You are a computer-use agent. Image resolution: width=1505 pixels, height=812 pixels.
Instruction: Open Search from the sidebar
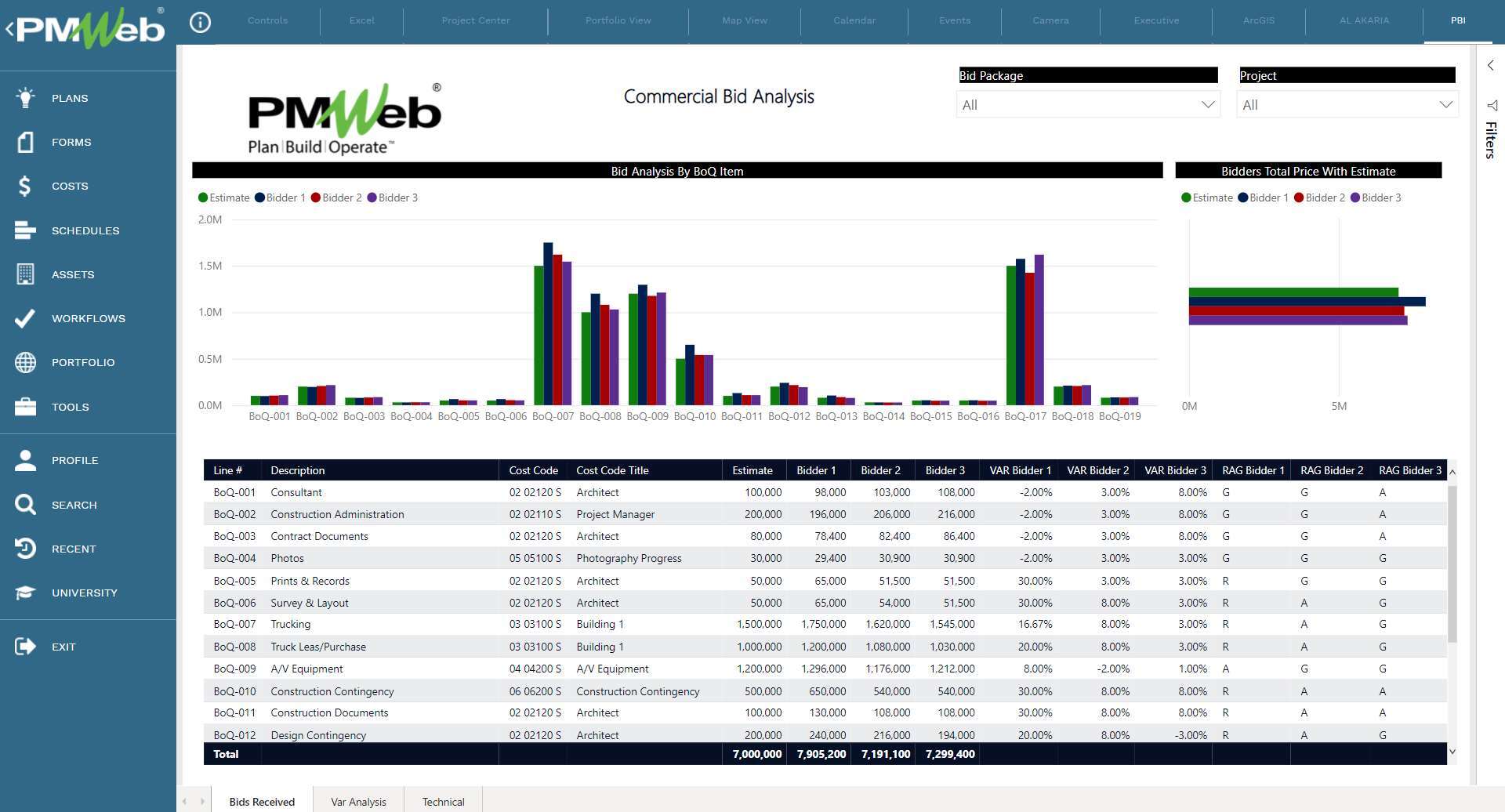tap(24, 505)
